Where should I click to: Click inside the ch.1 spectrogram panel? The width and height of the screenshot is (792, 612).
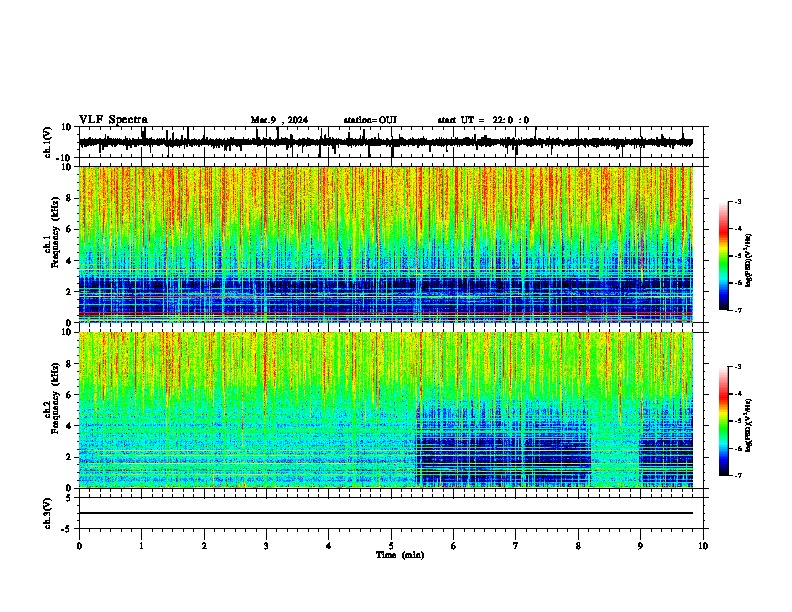(386, 244)
